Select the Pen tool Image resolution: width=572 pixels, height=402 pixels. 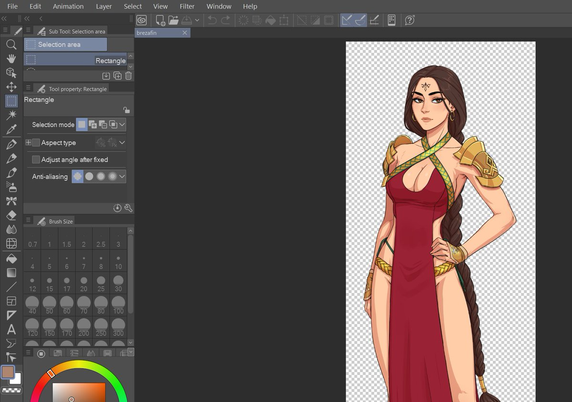coord(11,144)
